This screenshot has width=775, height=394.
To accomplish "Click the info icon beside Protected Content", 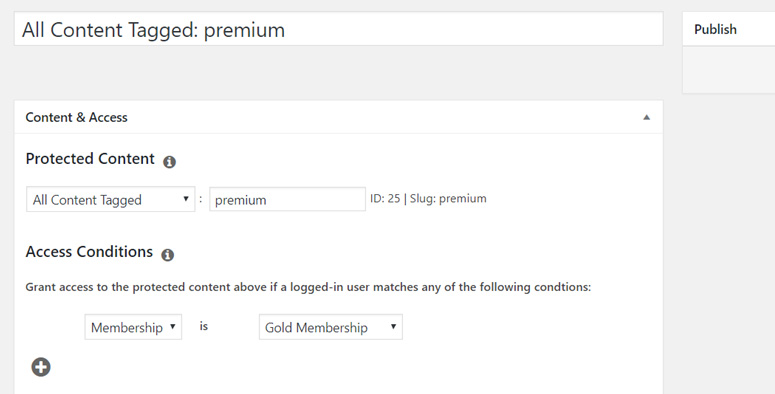I will coord(170,162).
